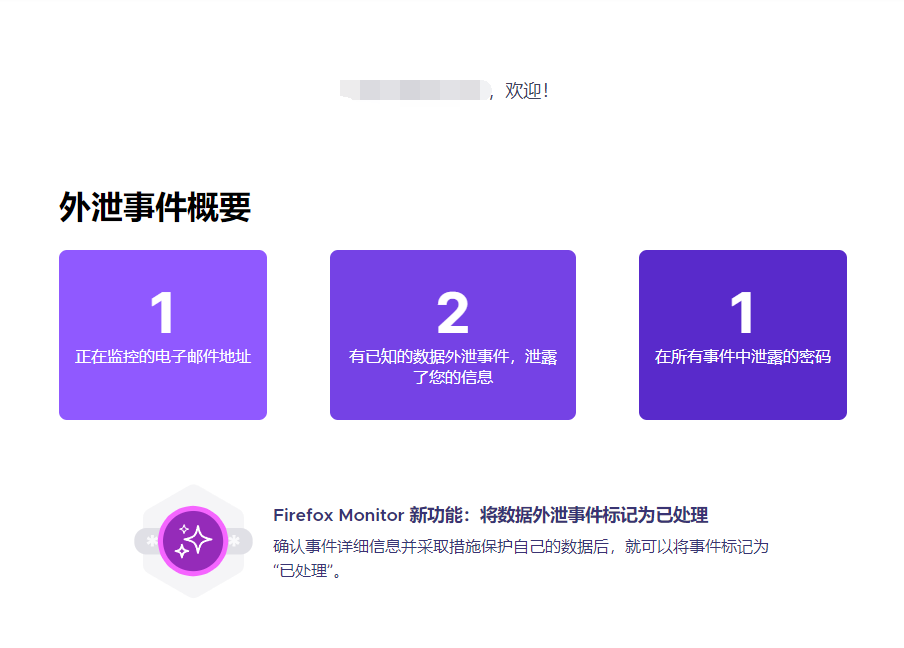
Task: Click the 欢迎! greeting text
Action: tap(526, 91)
